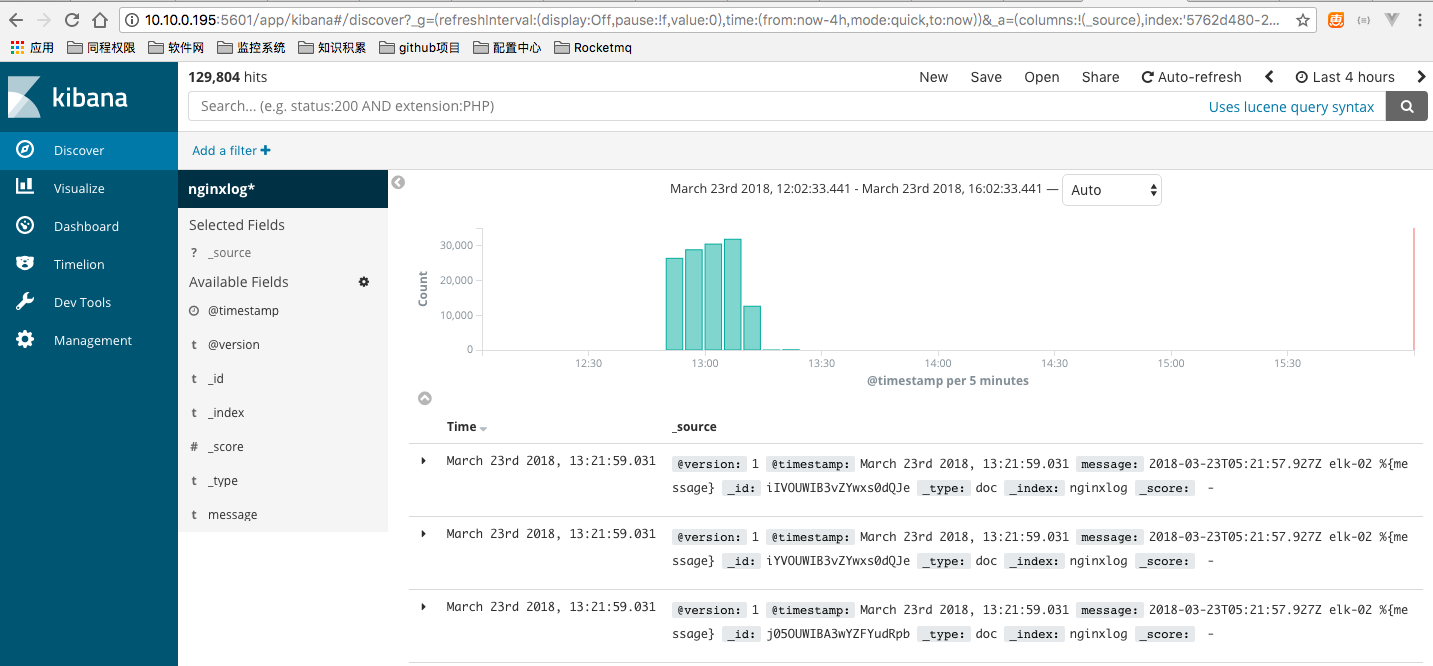Open 知识积累 bookmark folder
This screenshot has height=666, width=1433.
(x=332, y=47)
